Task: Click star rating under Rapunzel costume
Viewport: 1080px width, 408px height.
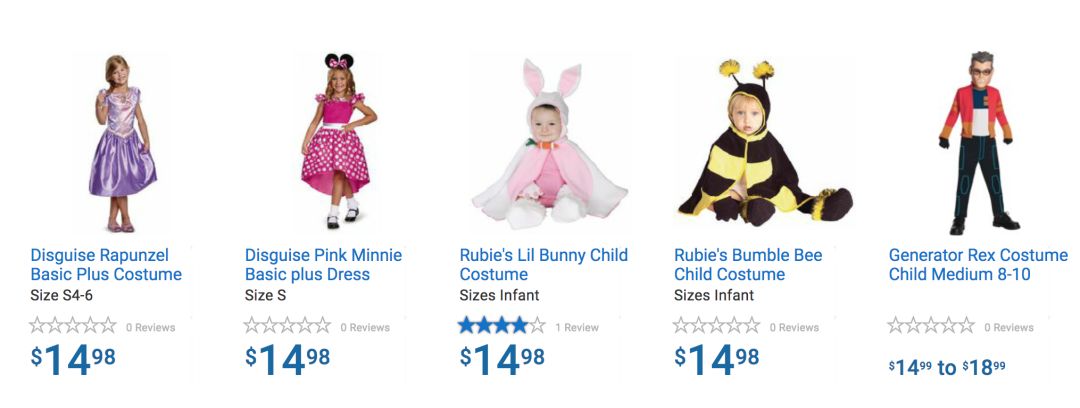Action: click(73, 326)
